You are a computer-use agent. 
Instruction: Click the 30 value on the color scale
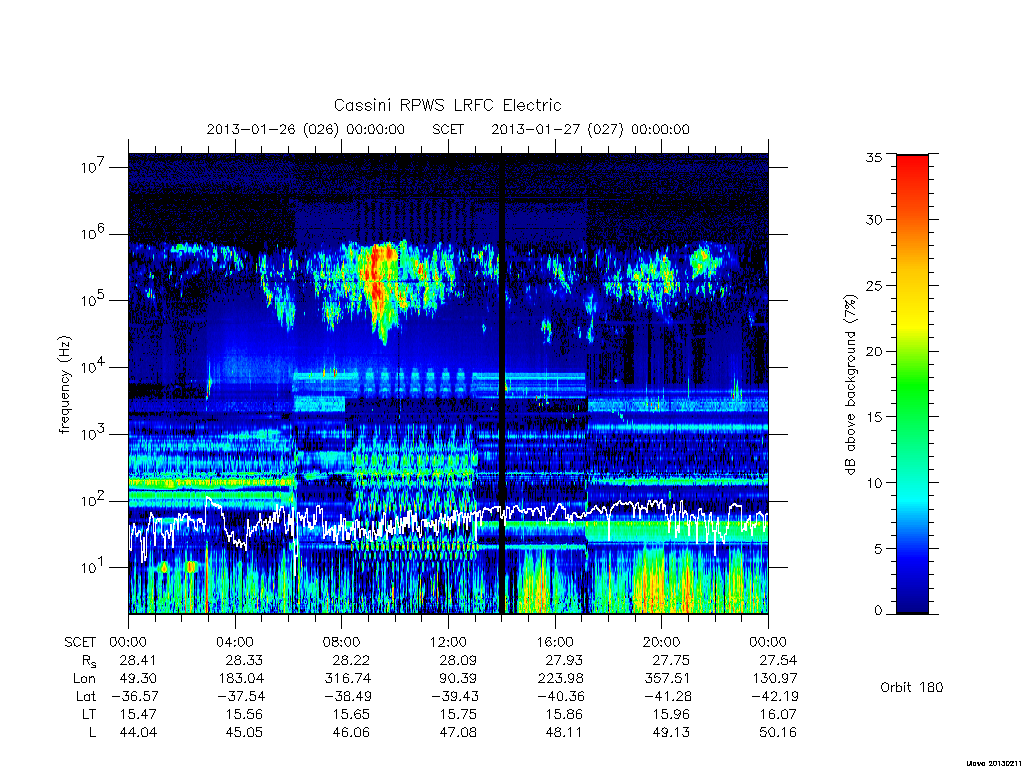click(x=874, y=219)
